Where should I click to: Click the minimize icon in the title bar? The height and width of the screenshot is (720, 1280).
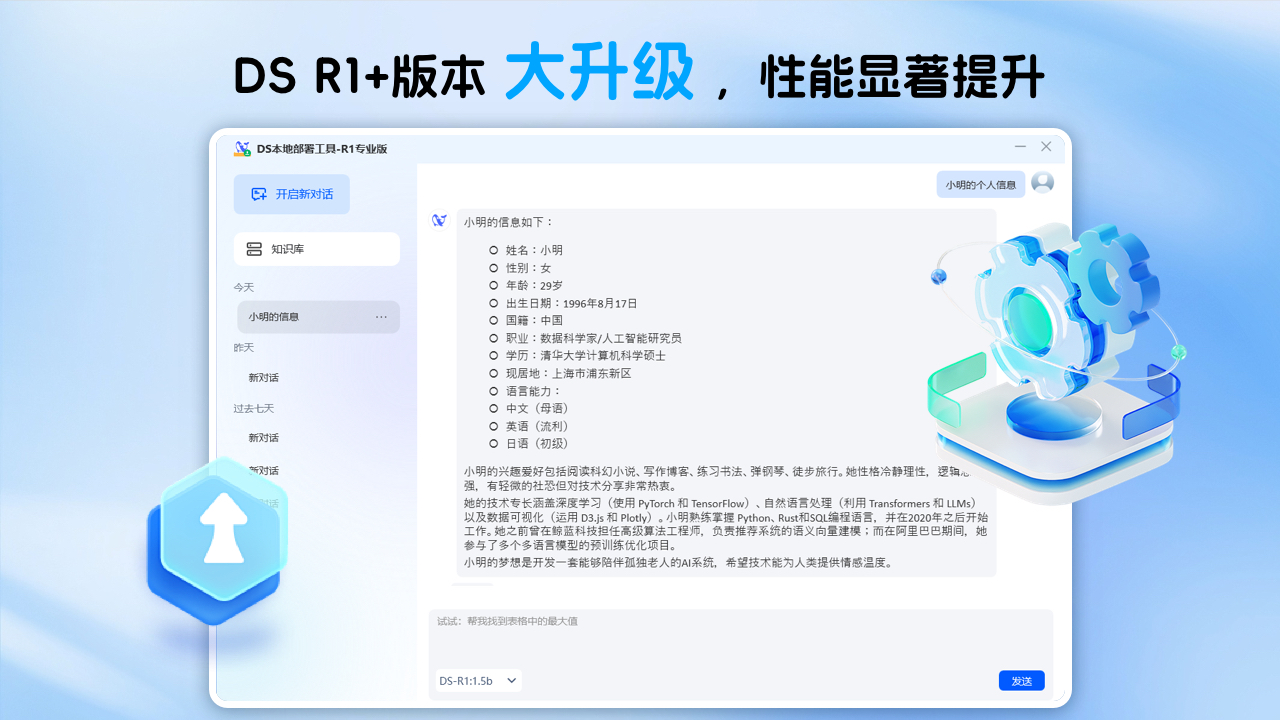[x=1019, y=146]
